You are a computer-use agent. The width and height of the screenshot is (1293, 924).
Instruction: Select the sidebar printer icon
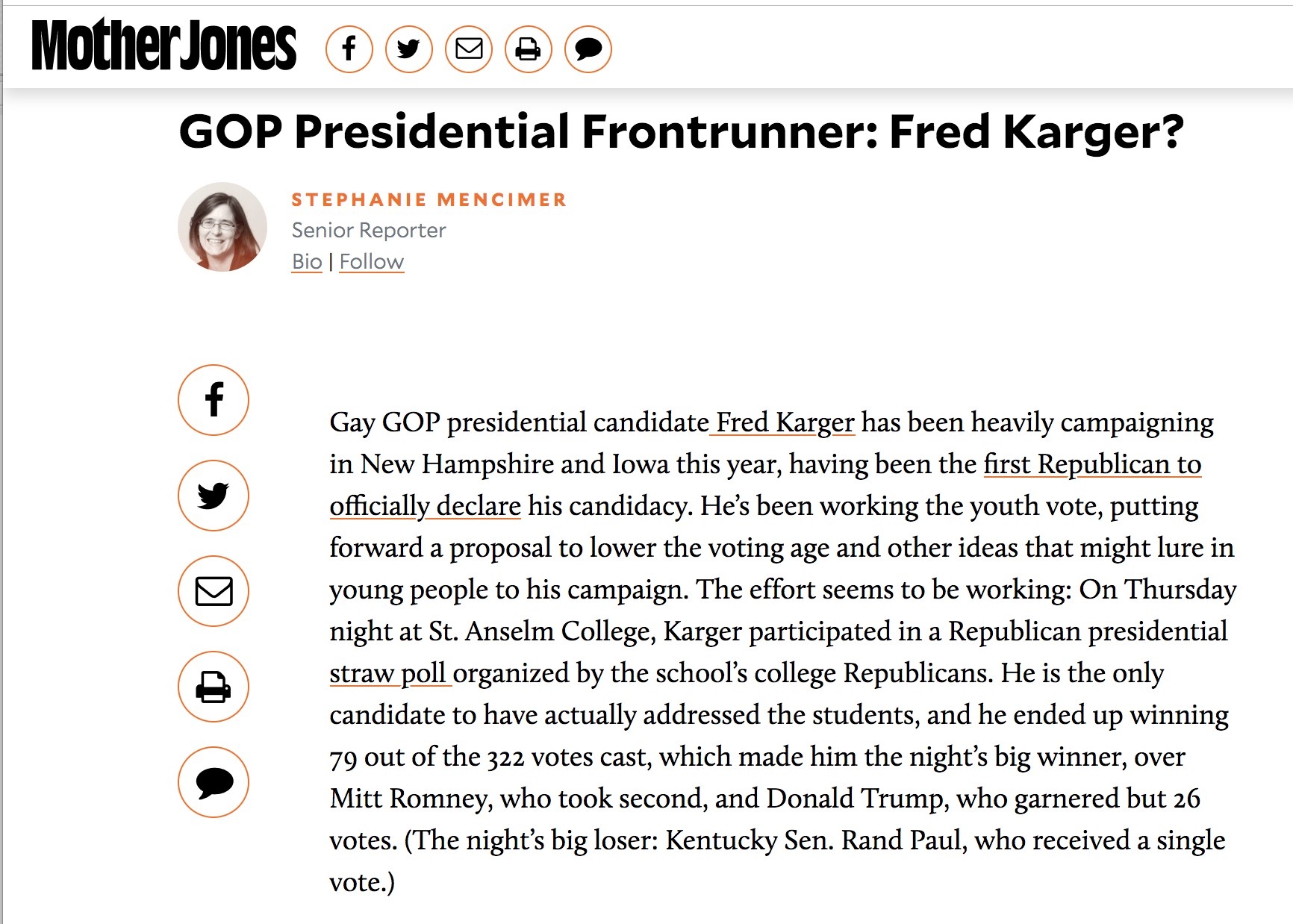point(214,687)
